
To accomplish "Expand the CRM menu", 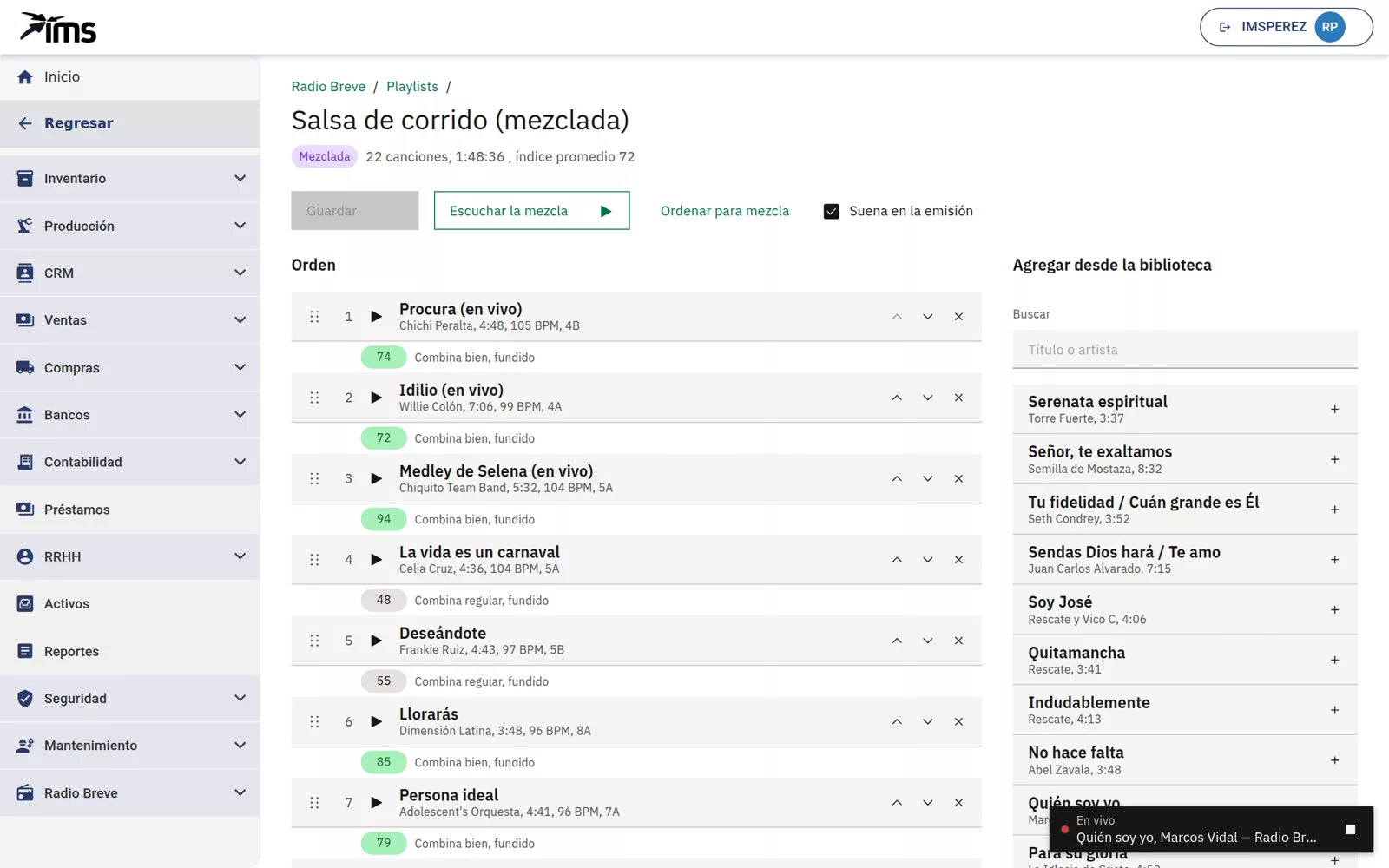I will pos(130,273).
